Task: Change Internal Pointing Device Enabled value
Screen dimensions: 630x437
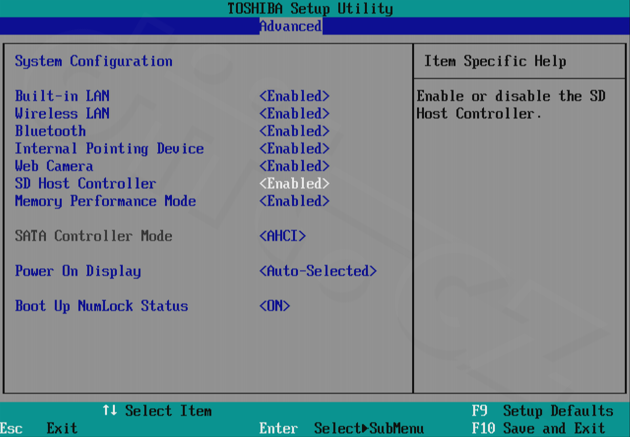Action: tap(294, 149)
